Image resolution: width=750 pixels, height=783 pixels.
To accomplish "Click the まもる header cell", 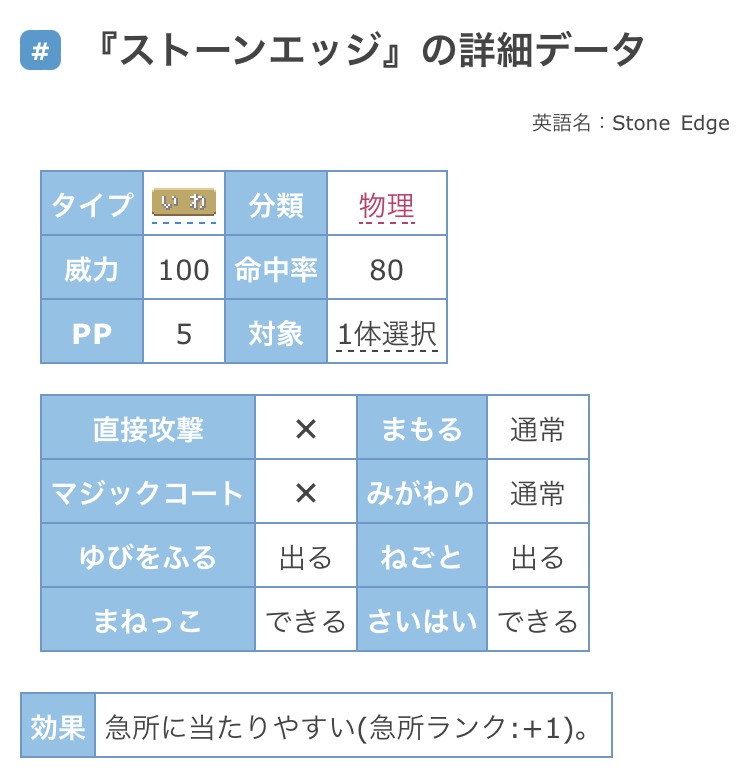I will click(x=422, y=428).
